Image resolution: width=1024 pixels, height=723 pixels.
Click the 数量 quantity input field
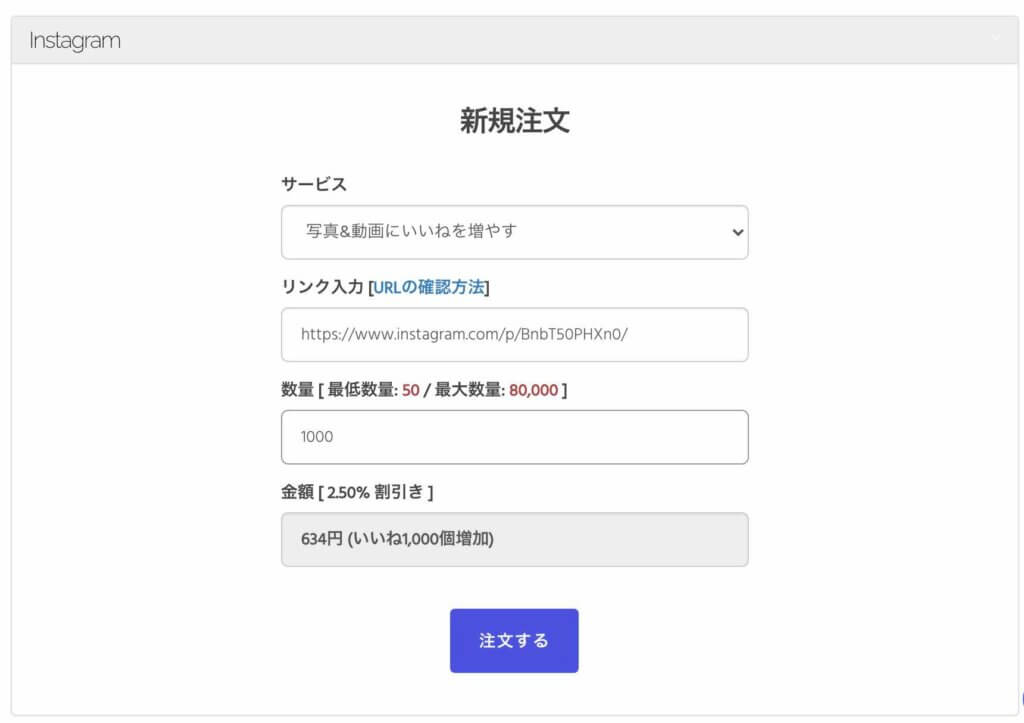pos(514,437)
